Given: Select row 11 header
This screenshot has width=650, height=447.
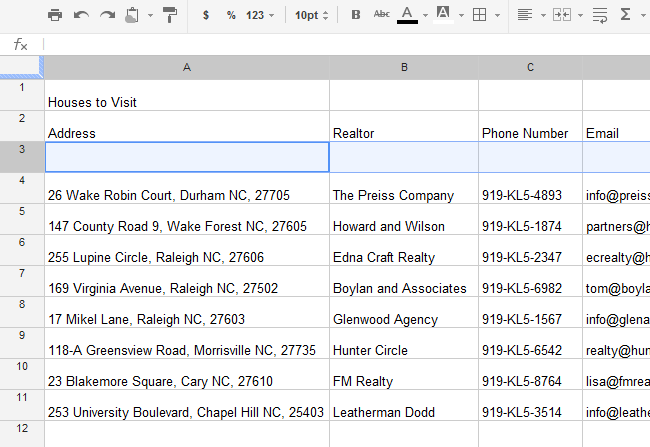Looking at the screenshot, I should (22, 405).
